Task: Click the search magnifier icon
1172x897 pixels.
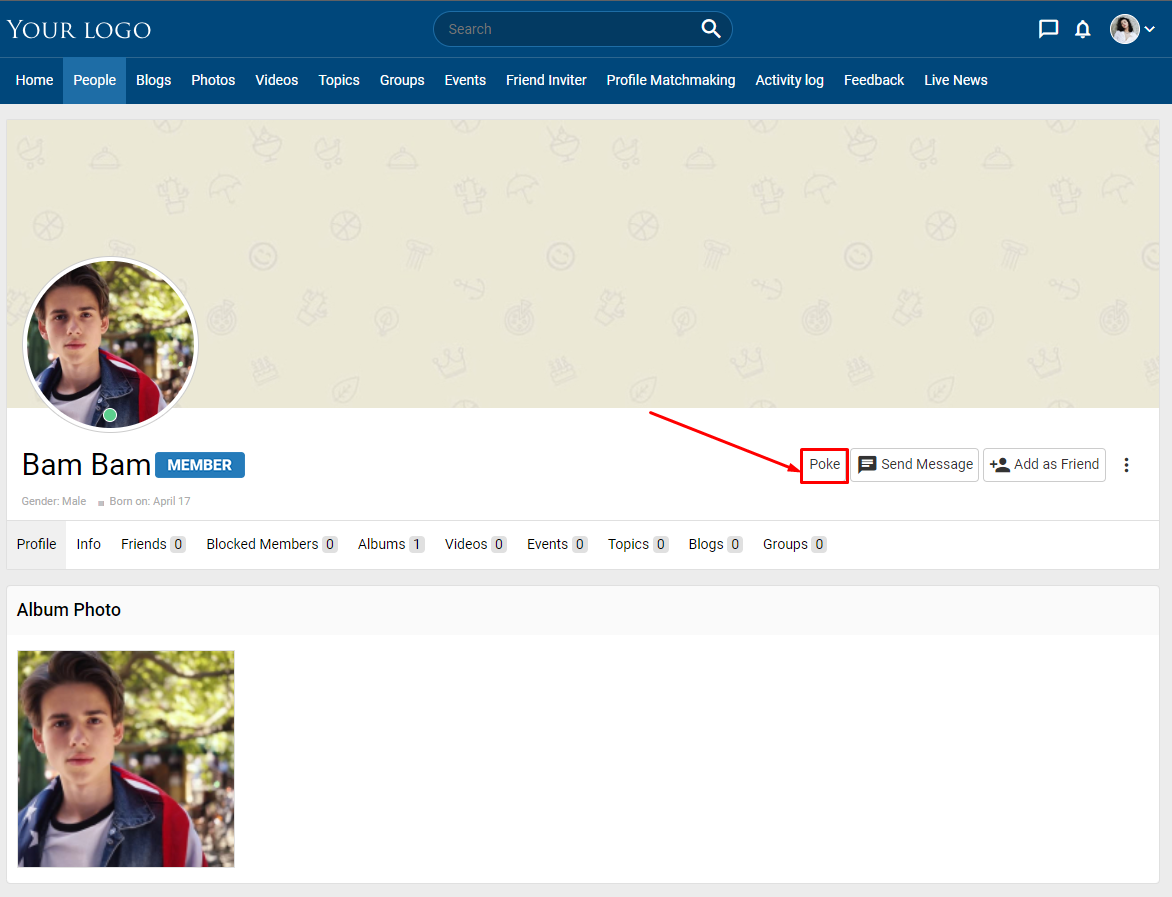Action: point(711,29)
